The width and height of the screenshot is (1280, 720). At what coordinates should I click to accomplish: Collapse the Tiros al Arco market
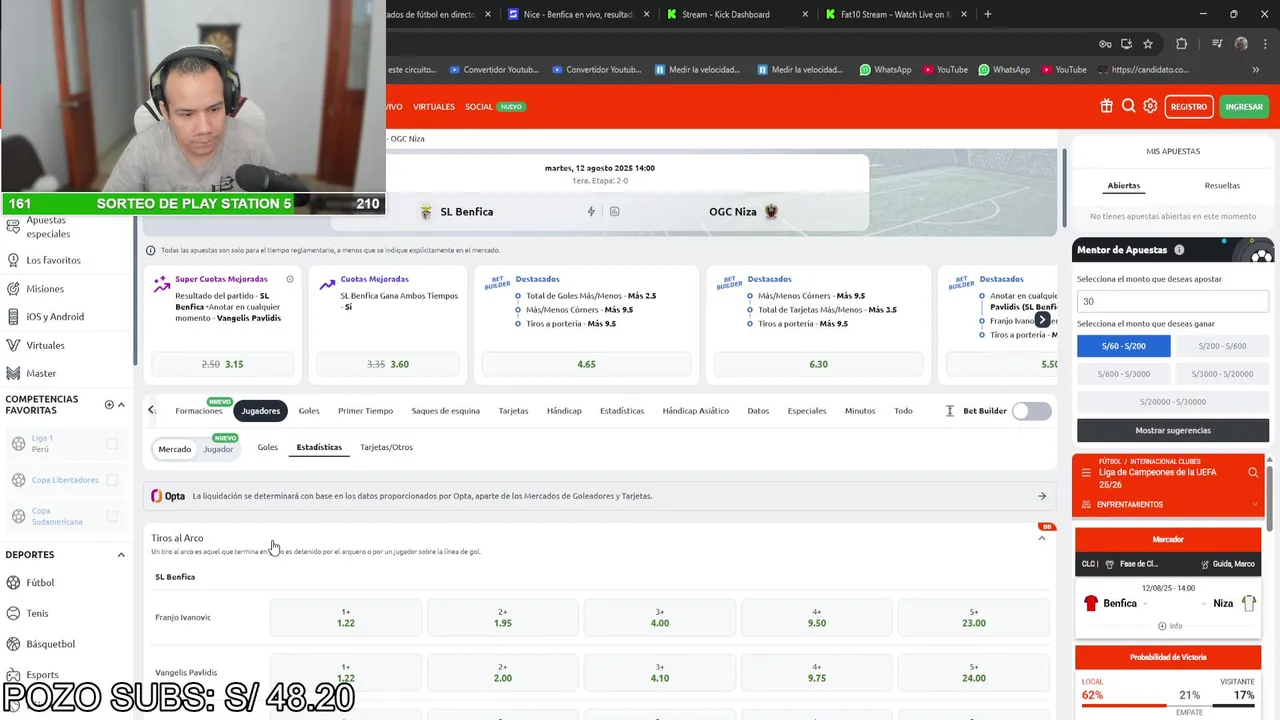[1041, 538]
